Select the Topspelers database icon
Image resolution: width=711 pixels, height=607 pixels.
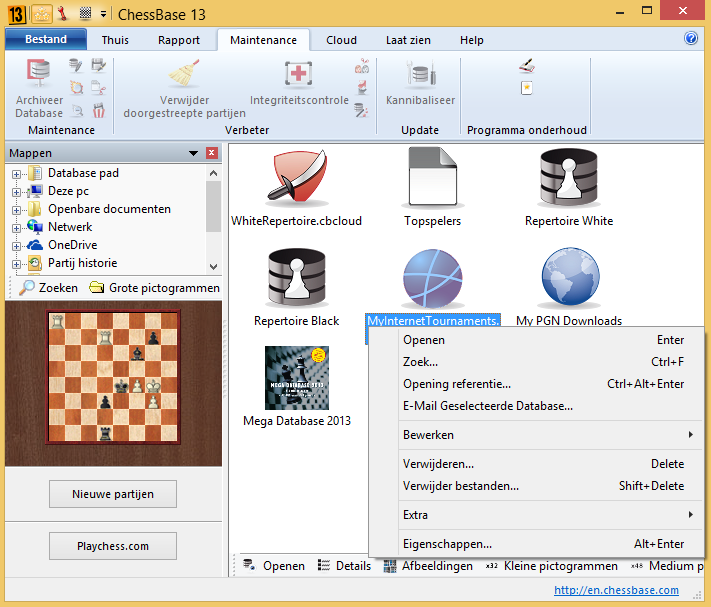[x=433, y=178]
